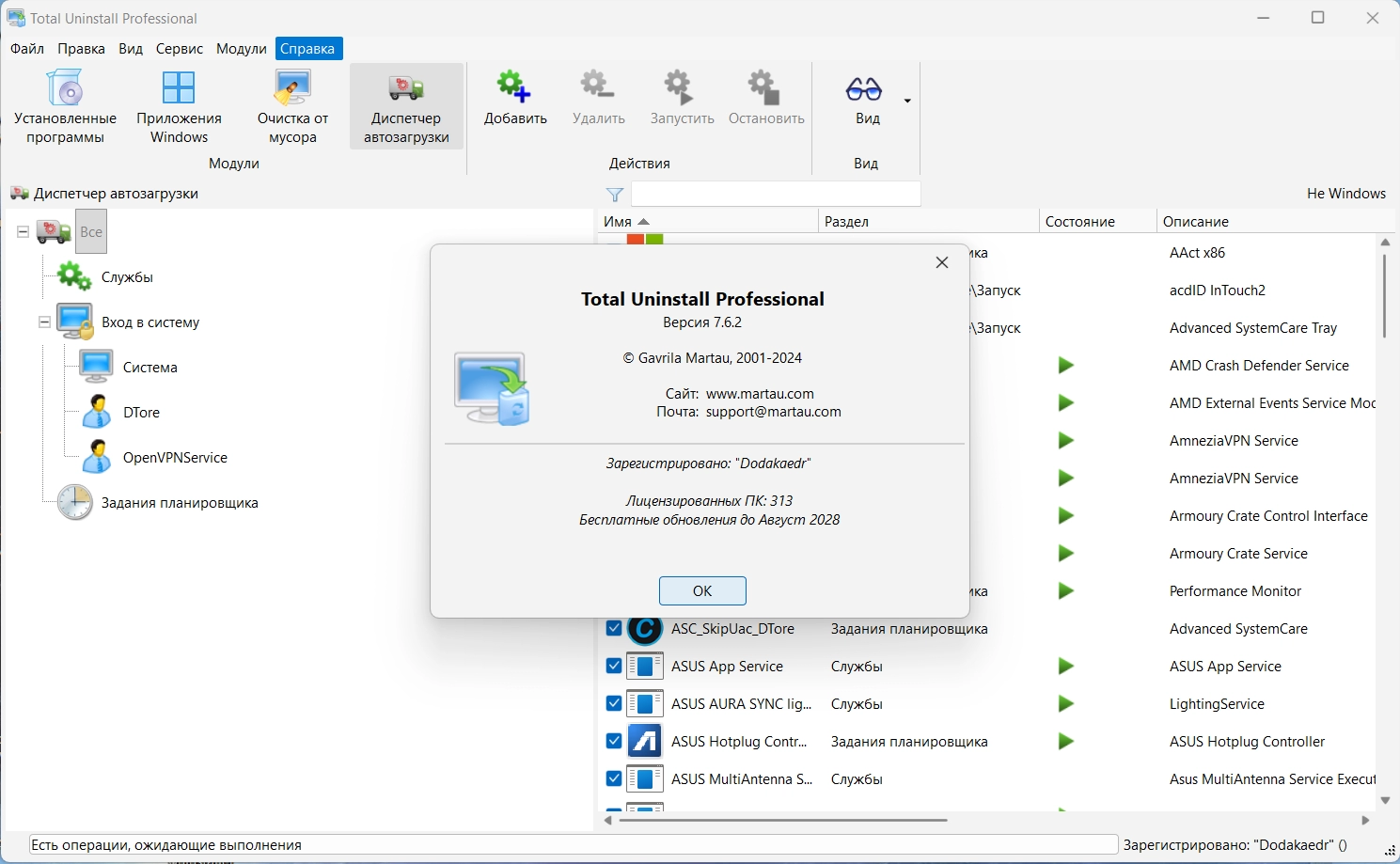Click the list scrollbar down arrow

click(1385, 800)
